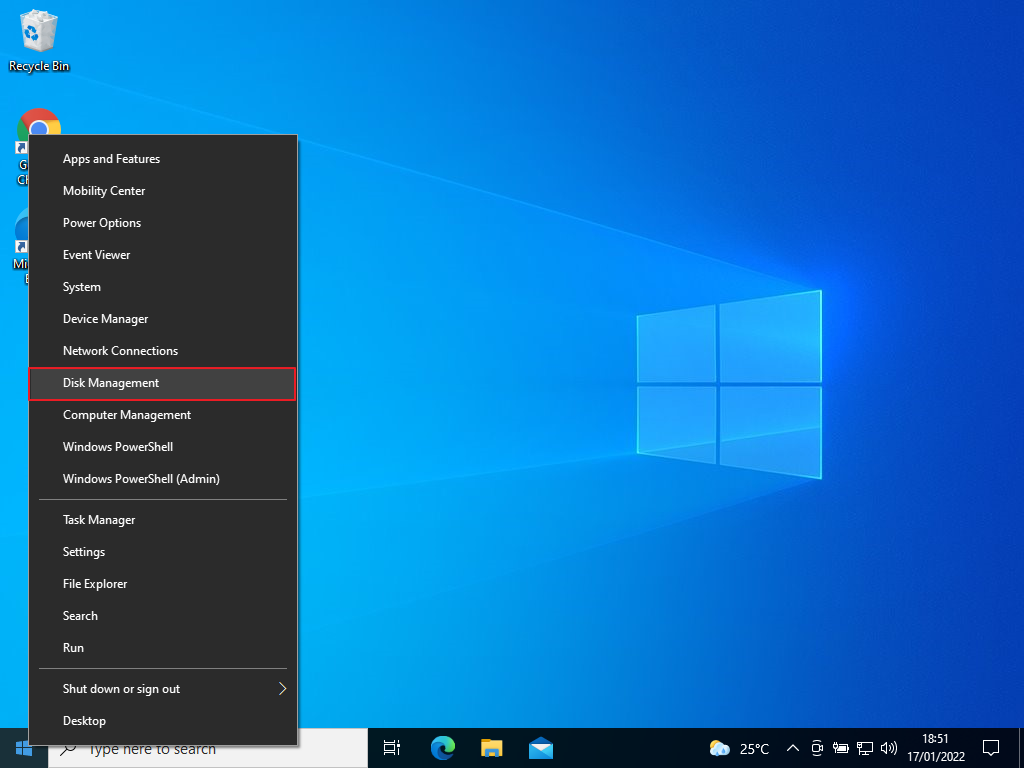Open the network tray icon

pos(865,748)
